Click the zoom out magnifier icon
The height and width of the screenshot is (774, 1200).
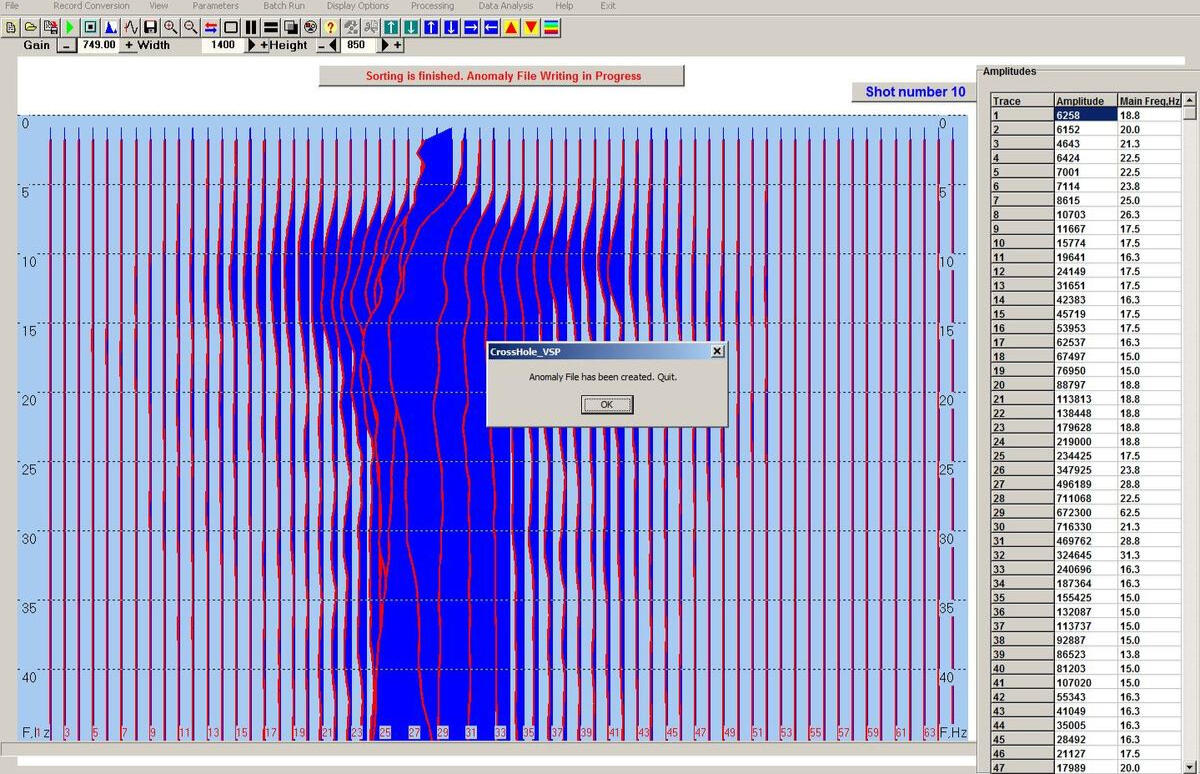190,27
